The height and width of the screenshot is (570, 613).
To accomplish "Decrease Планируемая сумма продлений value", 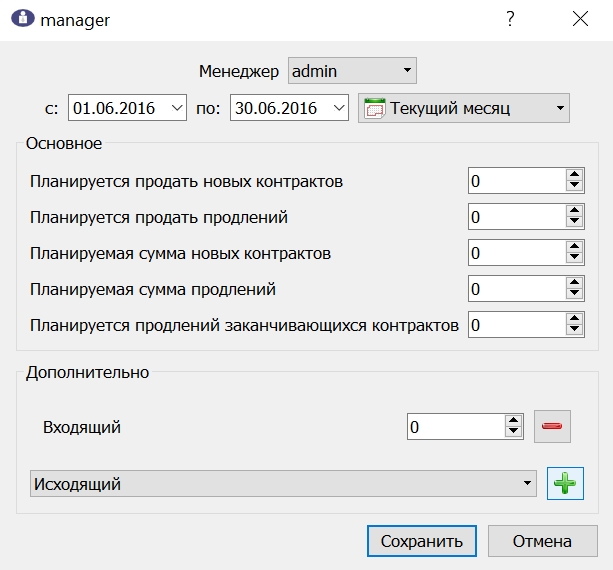I will click(574, 294).
